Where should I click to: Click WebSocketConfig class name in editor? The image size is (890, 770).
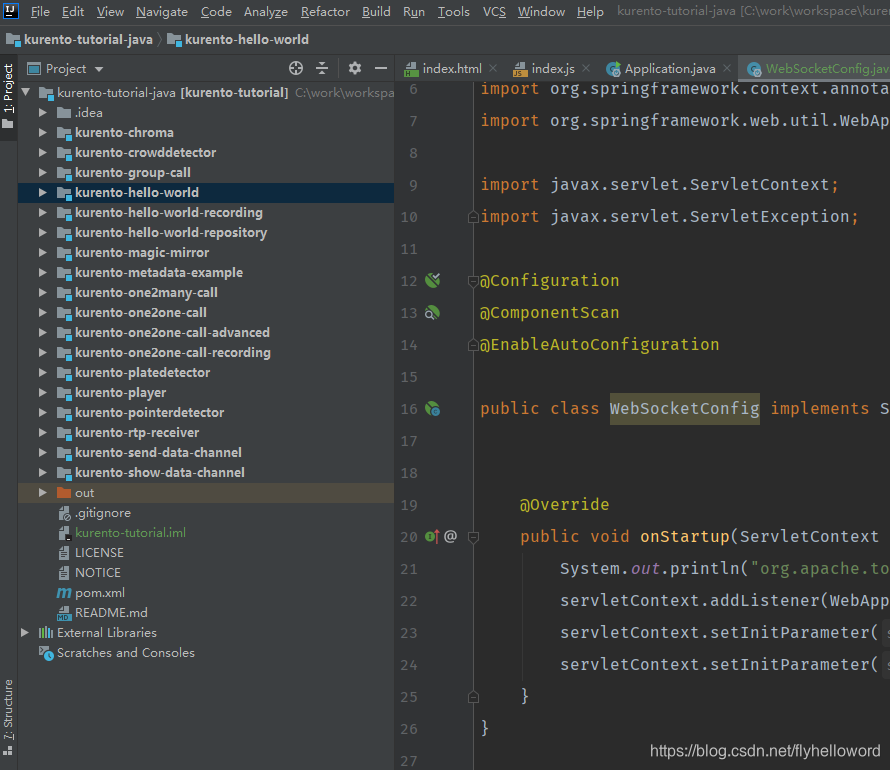[685, 409]
